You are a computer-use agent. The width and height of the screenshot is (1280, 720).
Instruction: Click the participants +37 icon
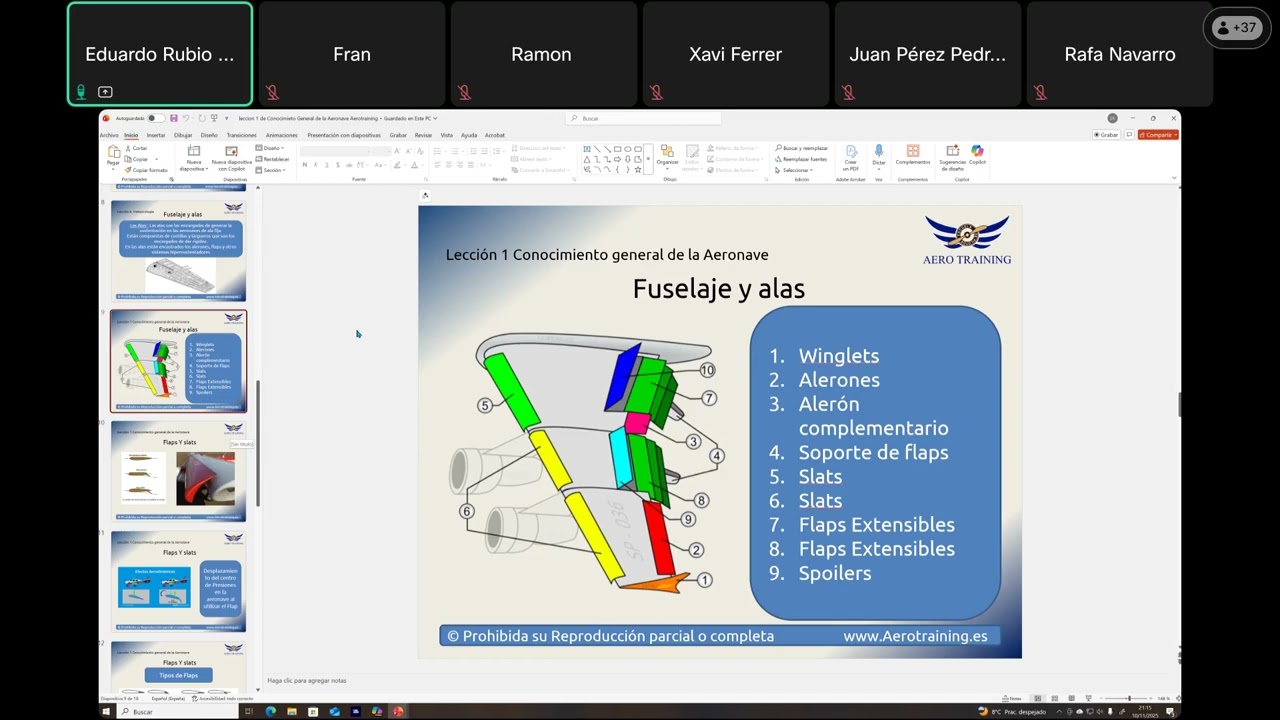pyautogui.click(x=1238, y=28)
